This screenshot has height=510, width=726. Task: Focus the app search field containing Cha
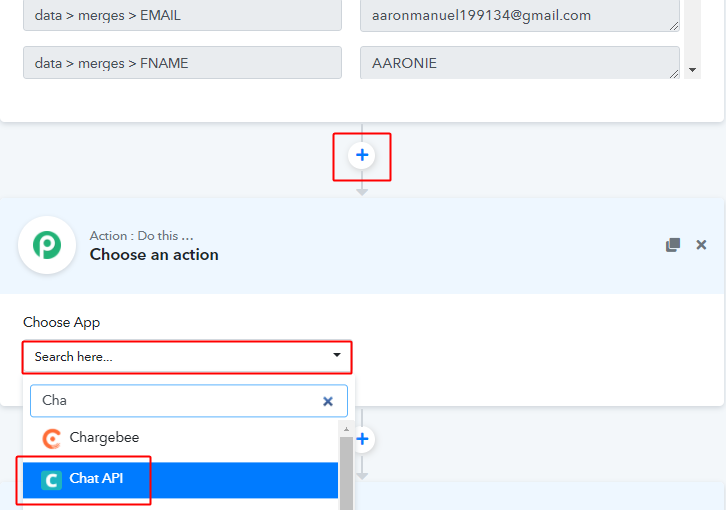[189, 401]
